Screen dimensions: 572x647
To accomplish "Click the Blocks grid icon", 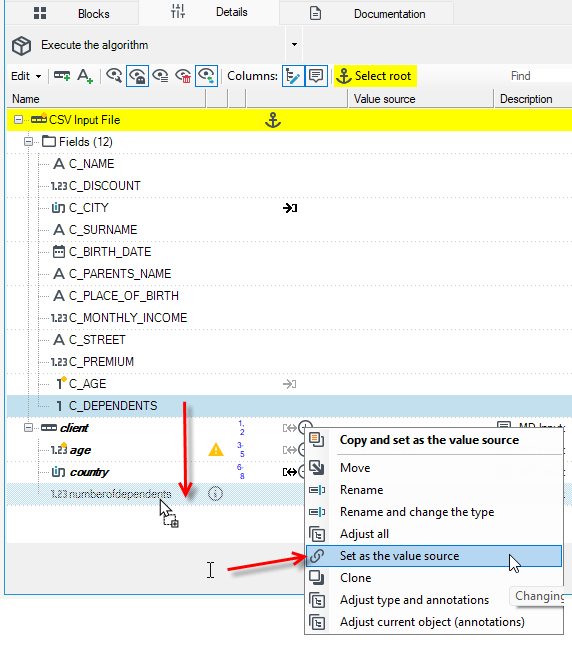I will (40, 13).
